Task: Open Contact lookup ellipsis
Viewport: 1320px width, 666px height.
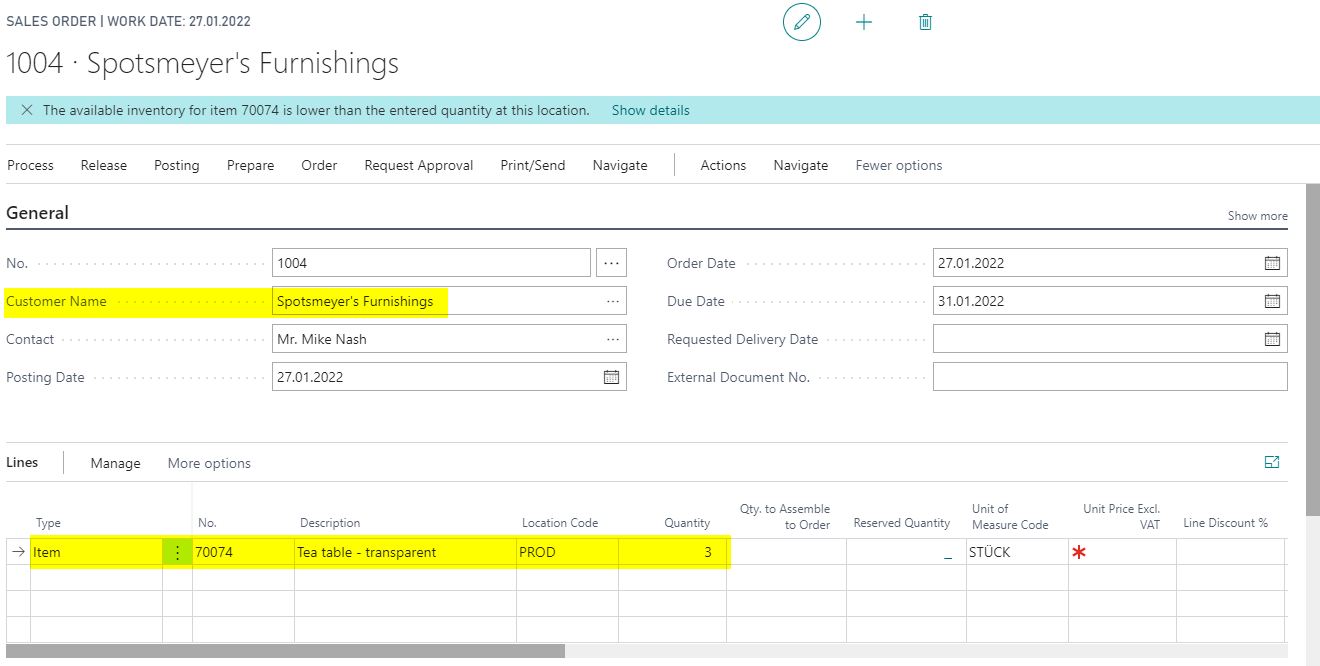Action: (x=612, y=339)
